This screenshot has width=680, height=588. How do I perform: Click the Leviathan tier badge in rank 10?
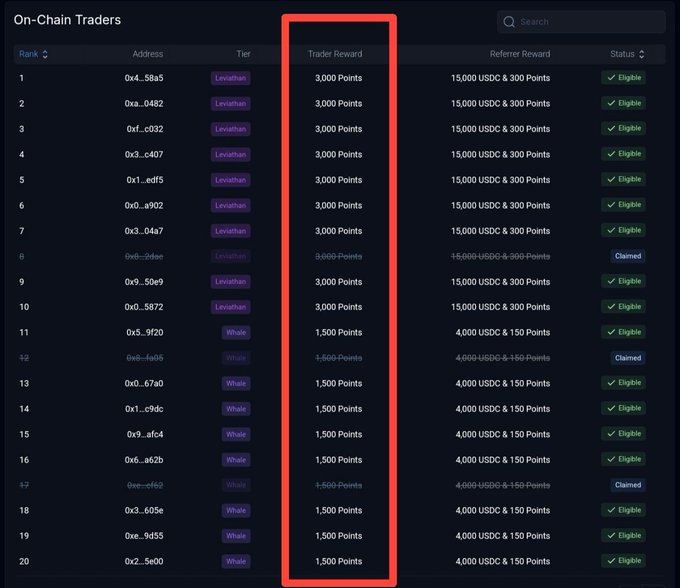pyautogui.click(x=231, y=307)
